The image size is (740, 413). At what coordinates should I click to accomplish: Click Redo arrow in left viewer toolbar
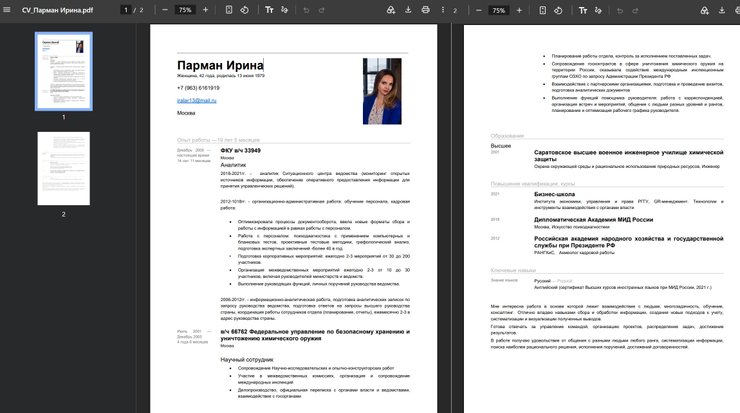click(321, 10)
